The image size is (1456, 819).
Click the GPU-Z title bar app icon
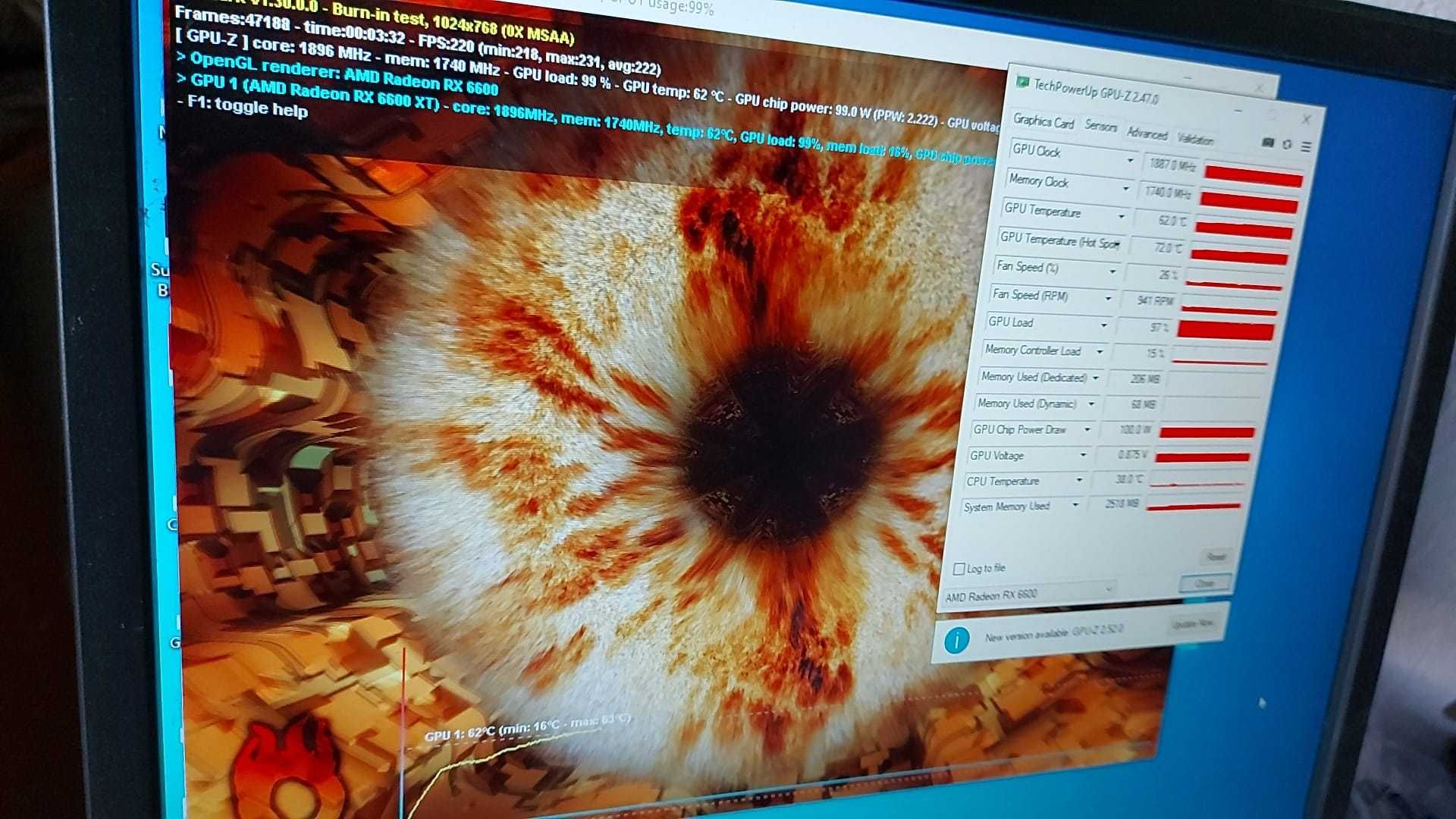pyautogui.click(x=1021, y=81)
